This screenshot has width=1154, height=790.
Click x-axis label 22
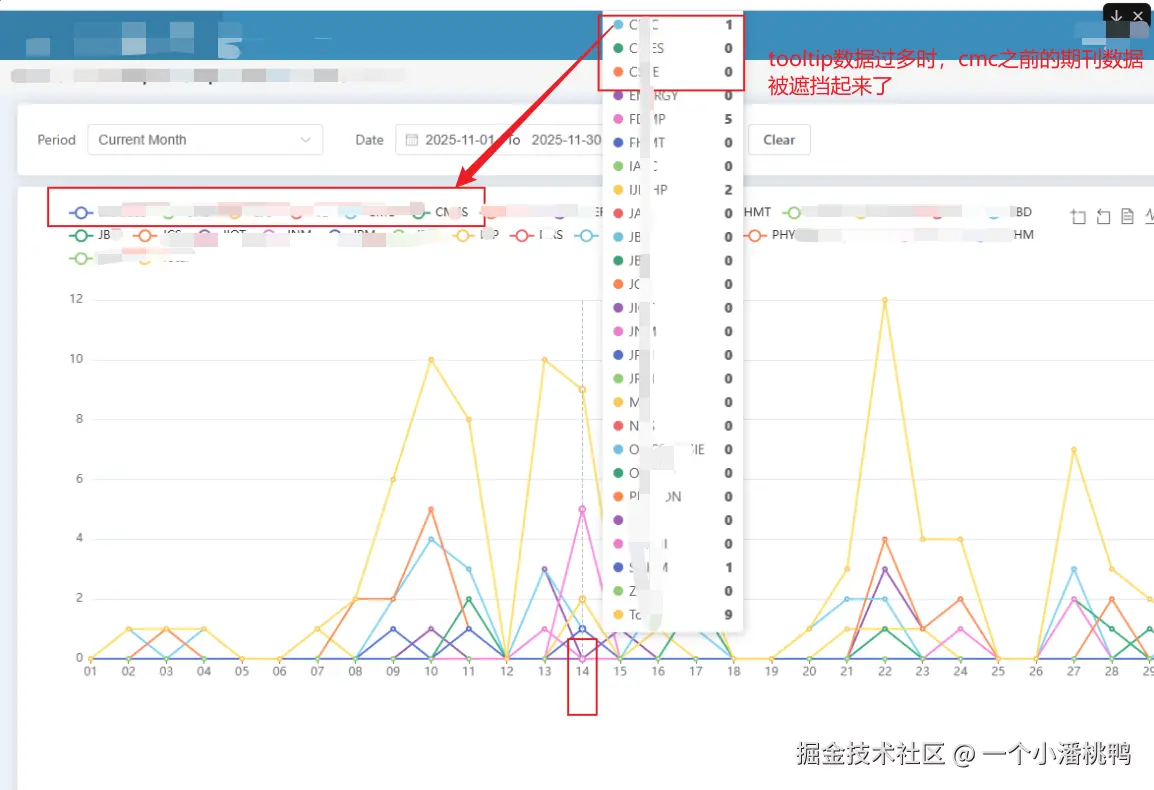pyautogui.click(x=885, y=671)
